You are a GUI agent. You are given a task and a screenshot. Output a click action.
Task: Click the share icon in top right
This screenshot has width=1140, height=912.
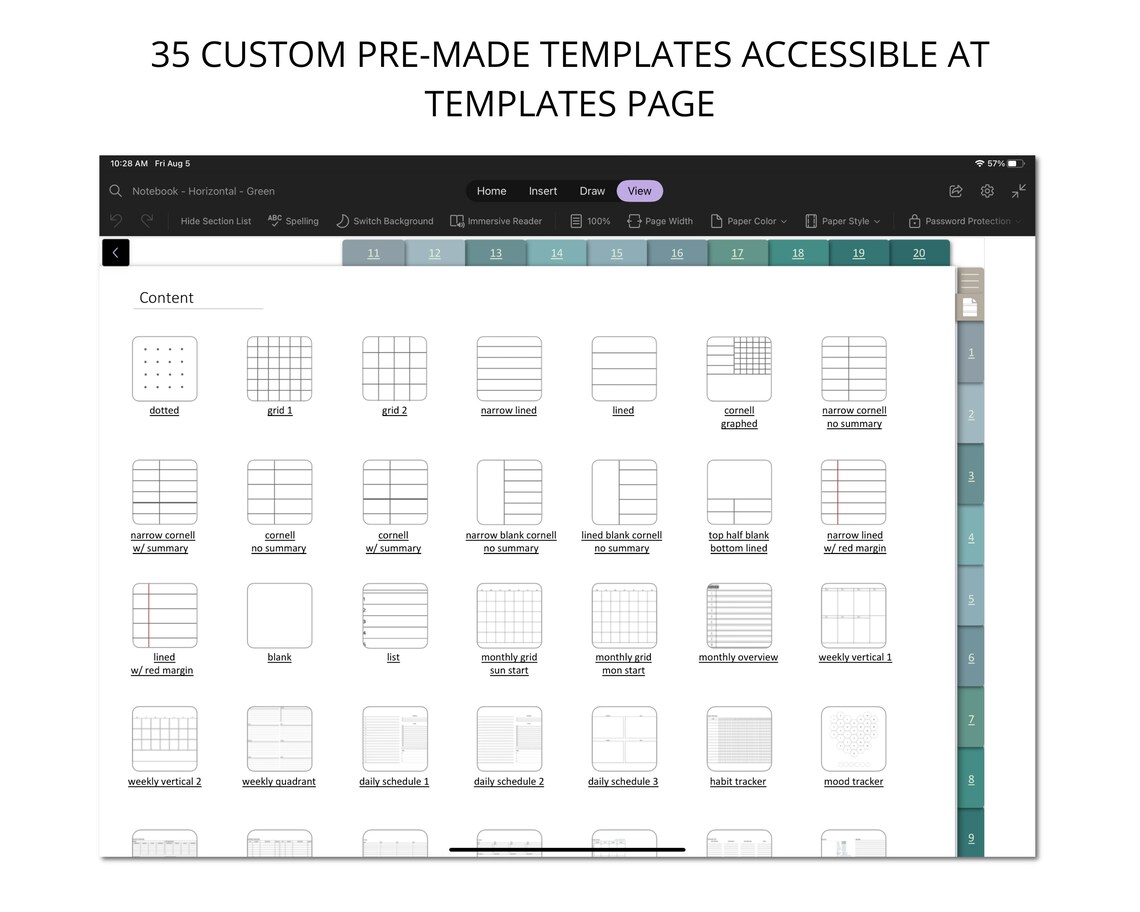pos(955,190)
